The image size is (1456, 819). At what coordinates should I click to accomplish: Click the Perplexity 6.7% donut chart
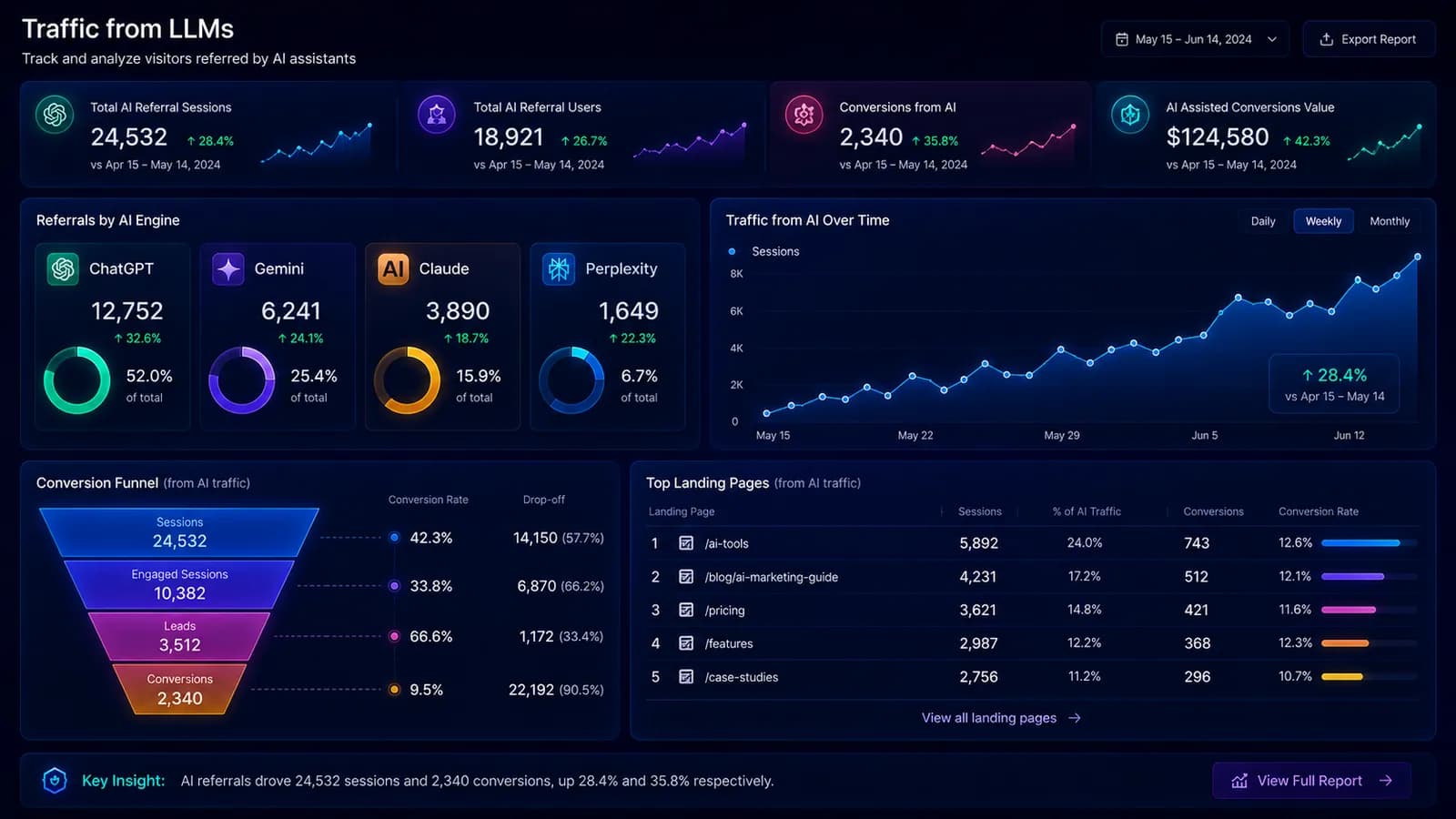[x=571, y=380]
